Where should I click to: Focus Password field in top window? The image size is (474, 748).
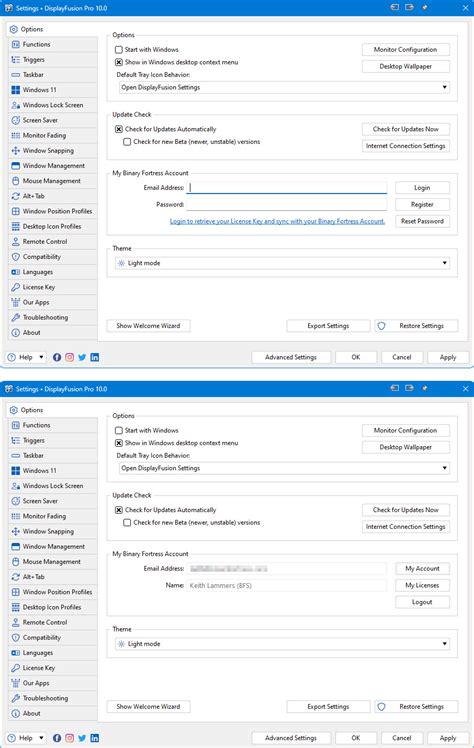click(x=287, y=205)
